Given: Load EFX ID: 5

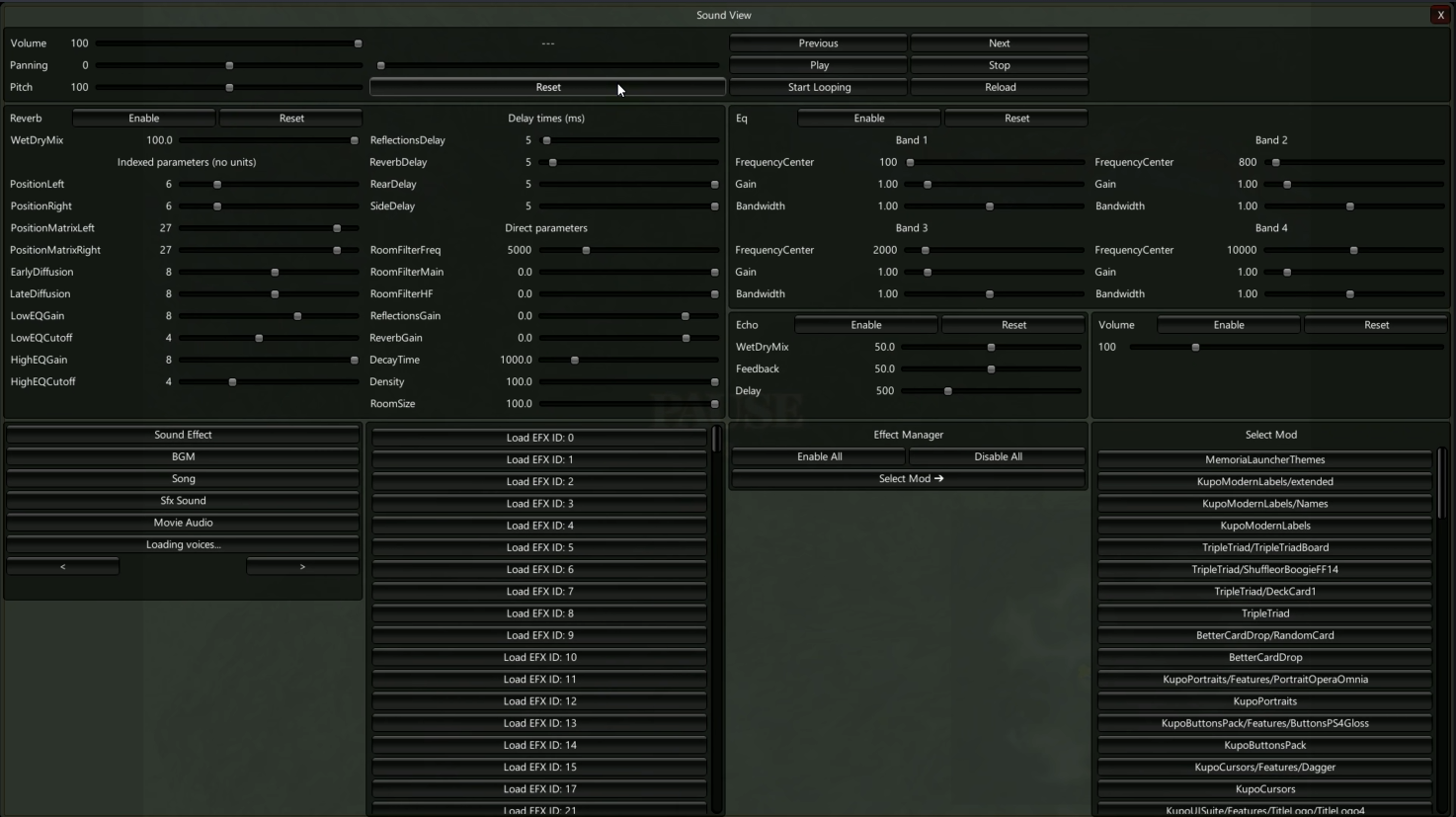Looking at the screenshot, I should 539,547.
